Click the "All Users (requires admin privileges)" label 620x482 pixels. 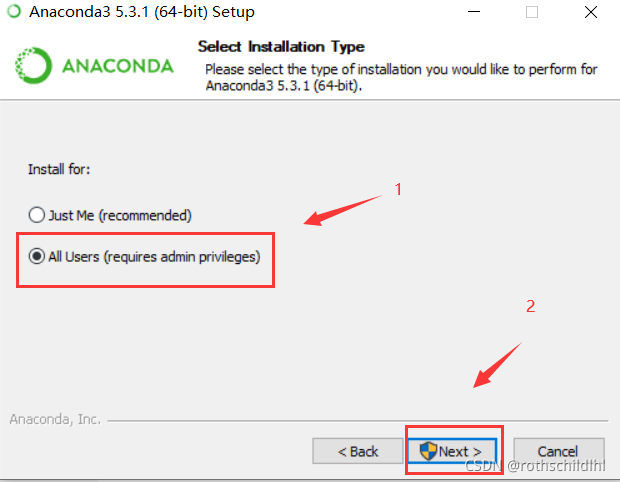pyautogui.click(x=154, y=257)
